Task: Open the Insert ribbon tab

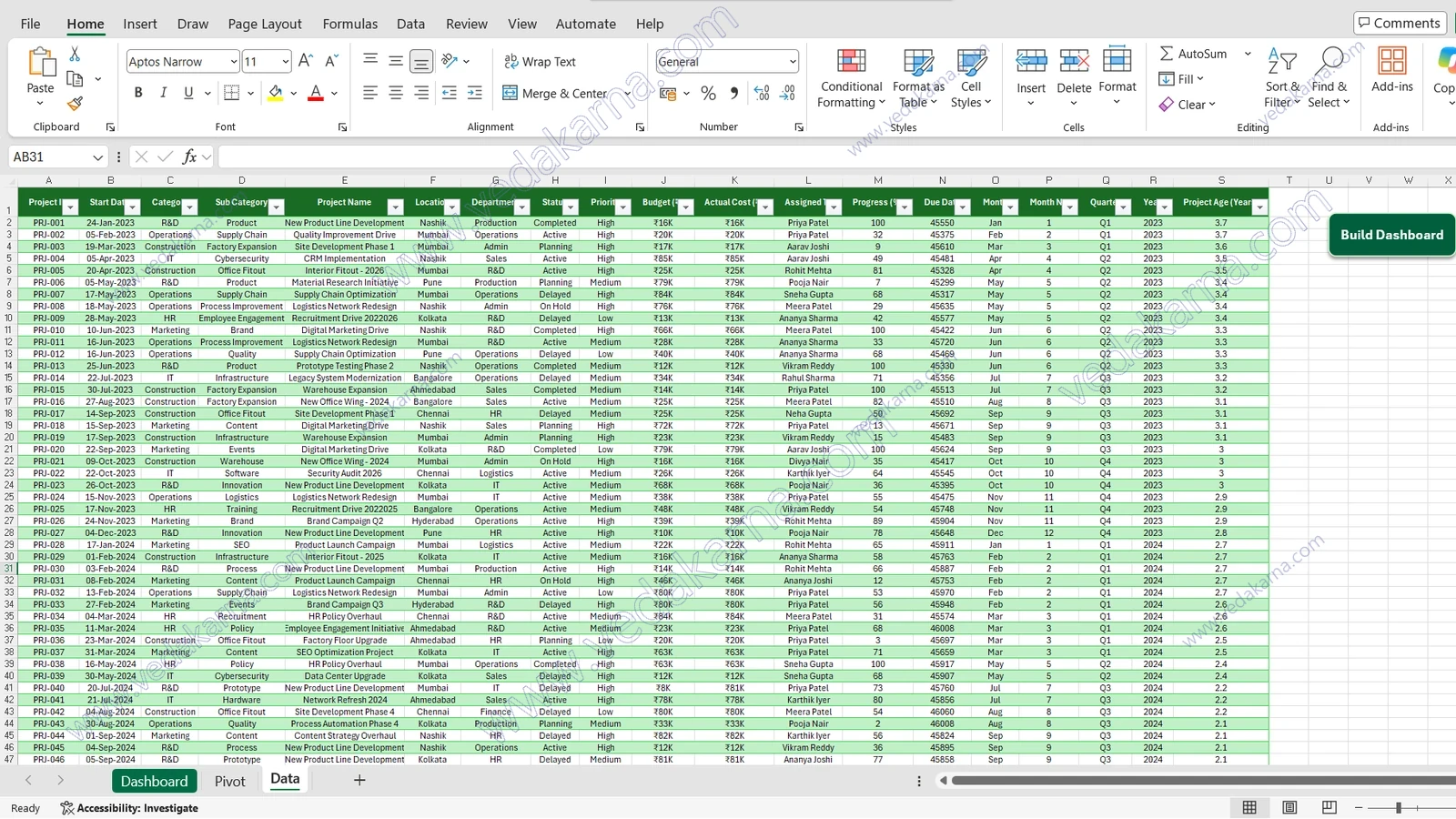Action: click(140, 24)
